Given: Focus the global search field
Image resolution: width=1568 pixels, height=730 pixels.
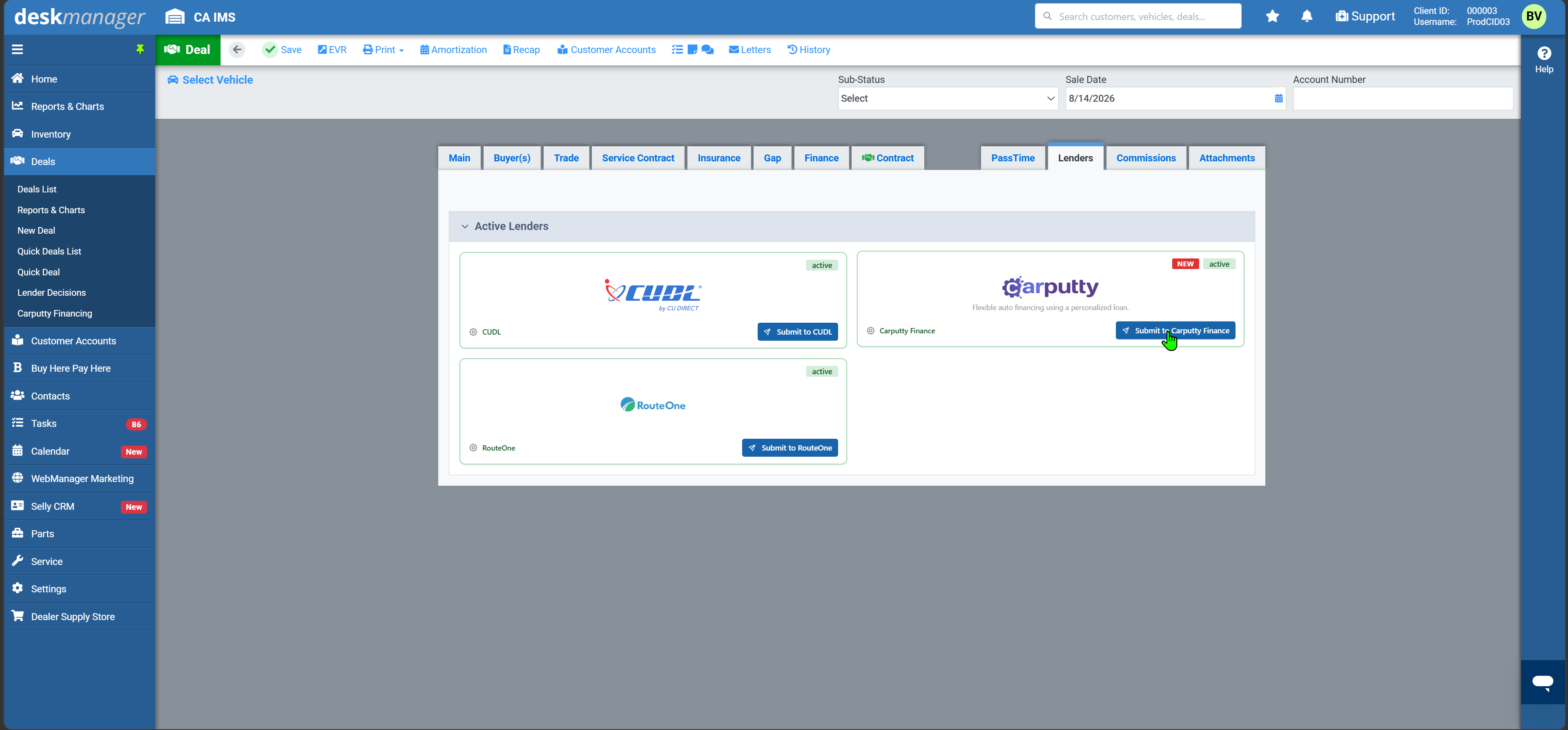Looking at the screenshot, I should [x=1138, y=16].
